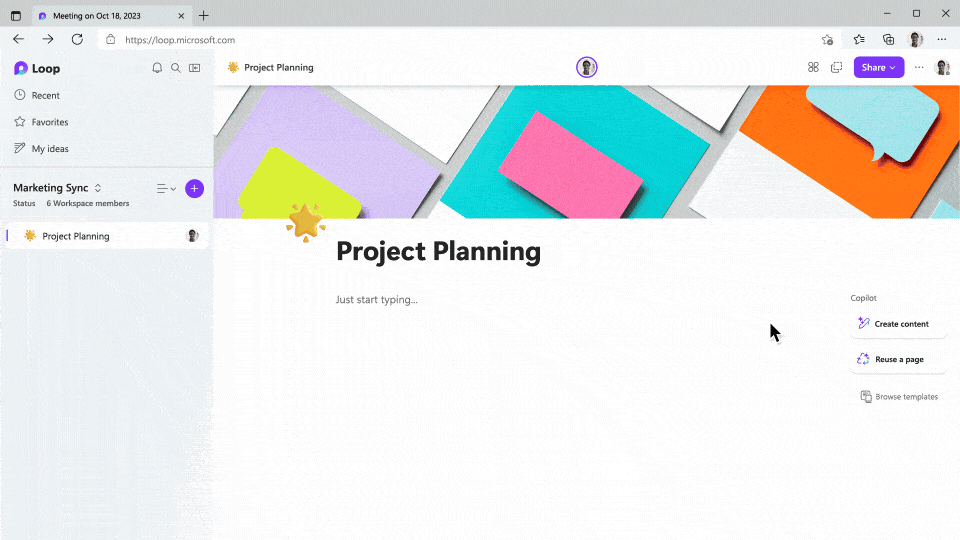
Task: Select Project Planning page in sidebar
Action: click(x=76, y=236)
